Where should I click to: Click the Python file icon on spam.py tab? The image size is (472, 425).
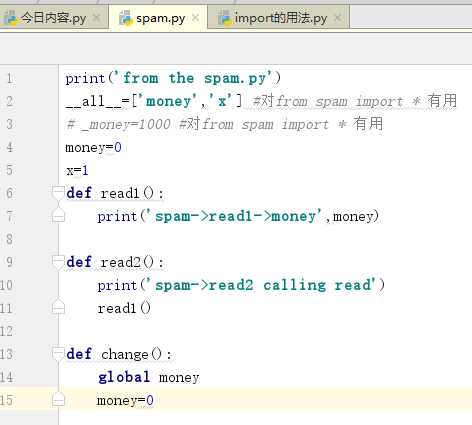(x=126, y=18)
